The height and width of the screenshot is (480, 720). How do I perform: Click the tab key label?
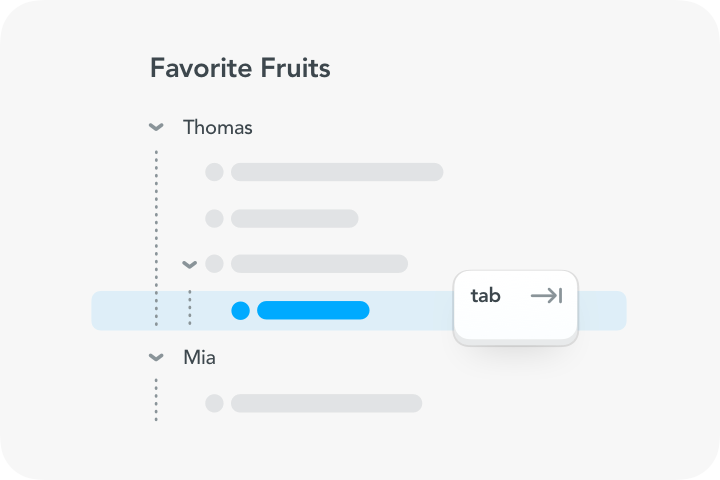485,295
